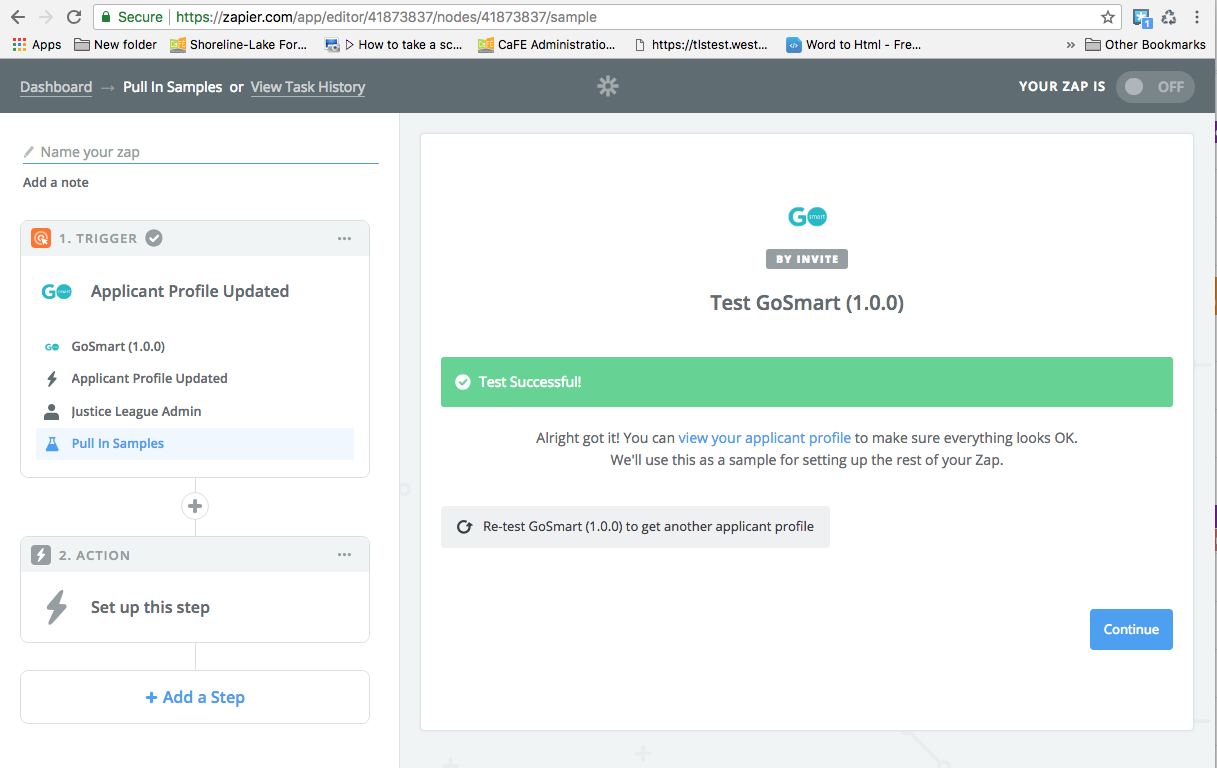Open the Trigger step options menu (three dots)
The image size is (1217, 768).
(345, 238)
